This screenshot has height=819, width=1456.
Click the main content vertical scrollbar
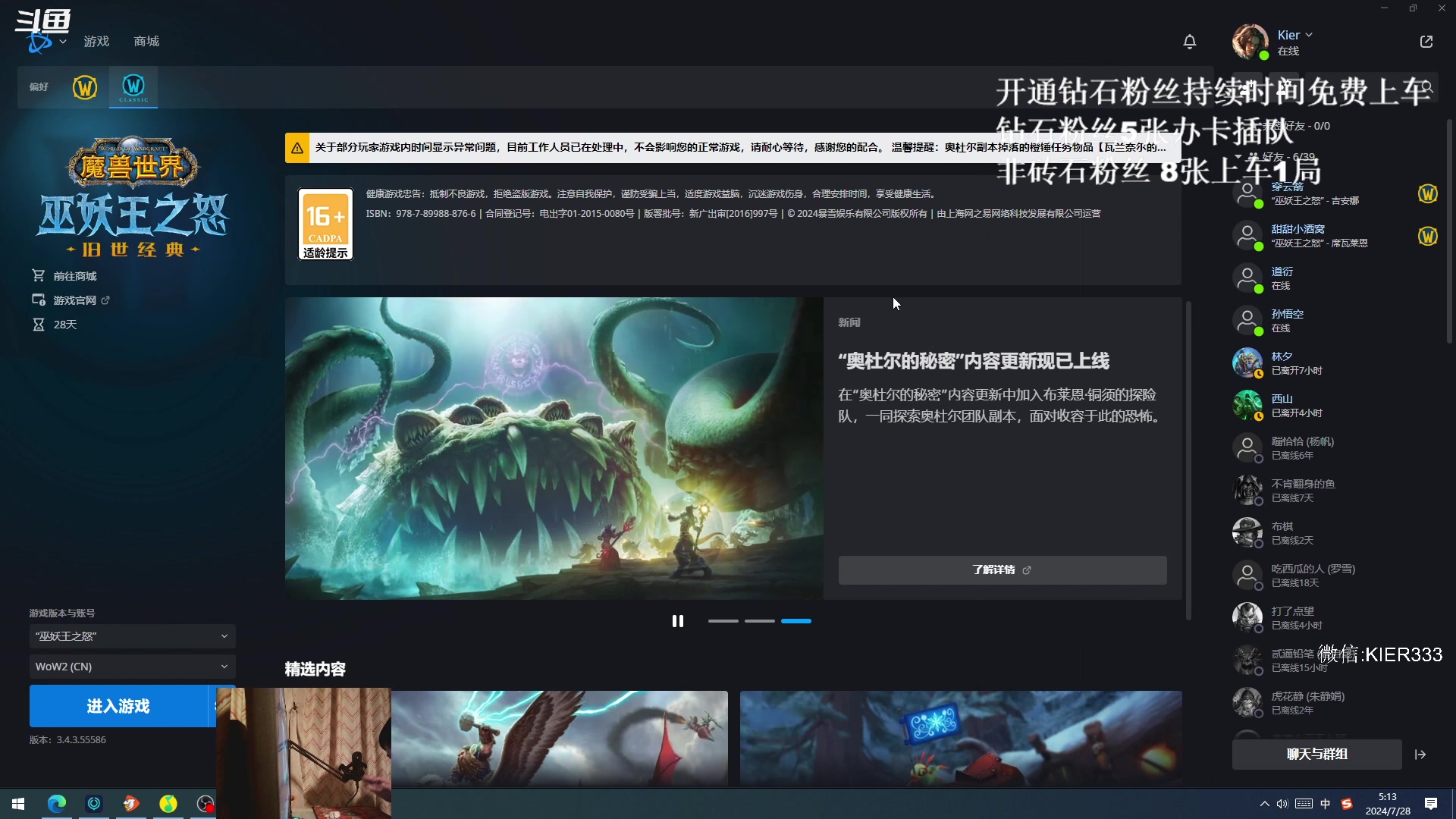(1188, 460)
